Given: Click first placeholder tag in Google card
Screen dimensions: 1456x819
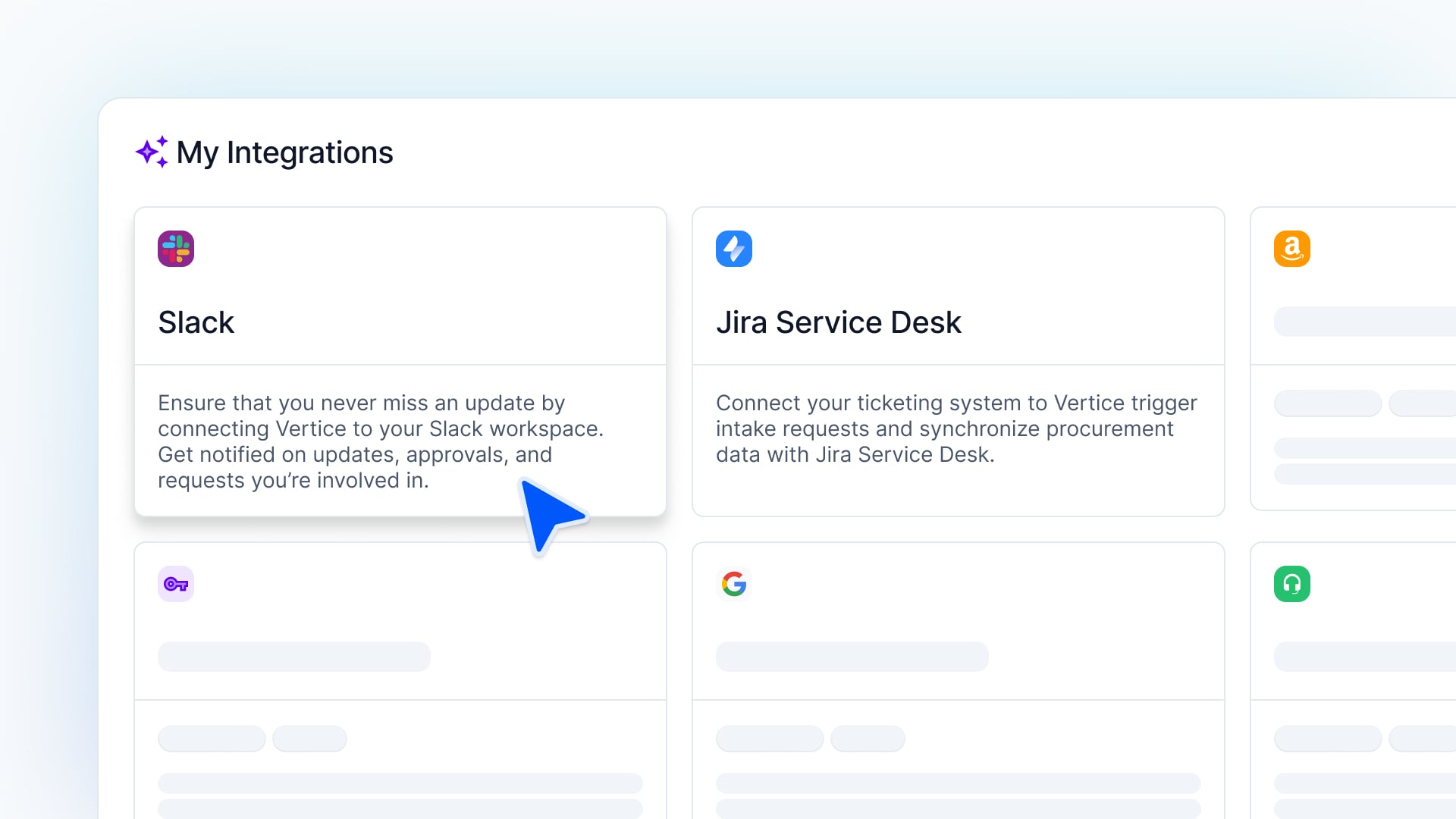Looking at the screenshot, I should coord(770,739).
